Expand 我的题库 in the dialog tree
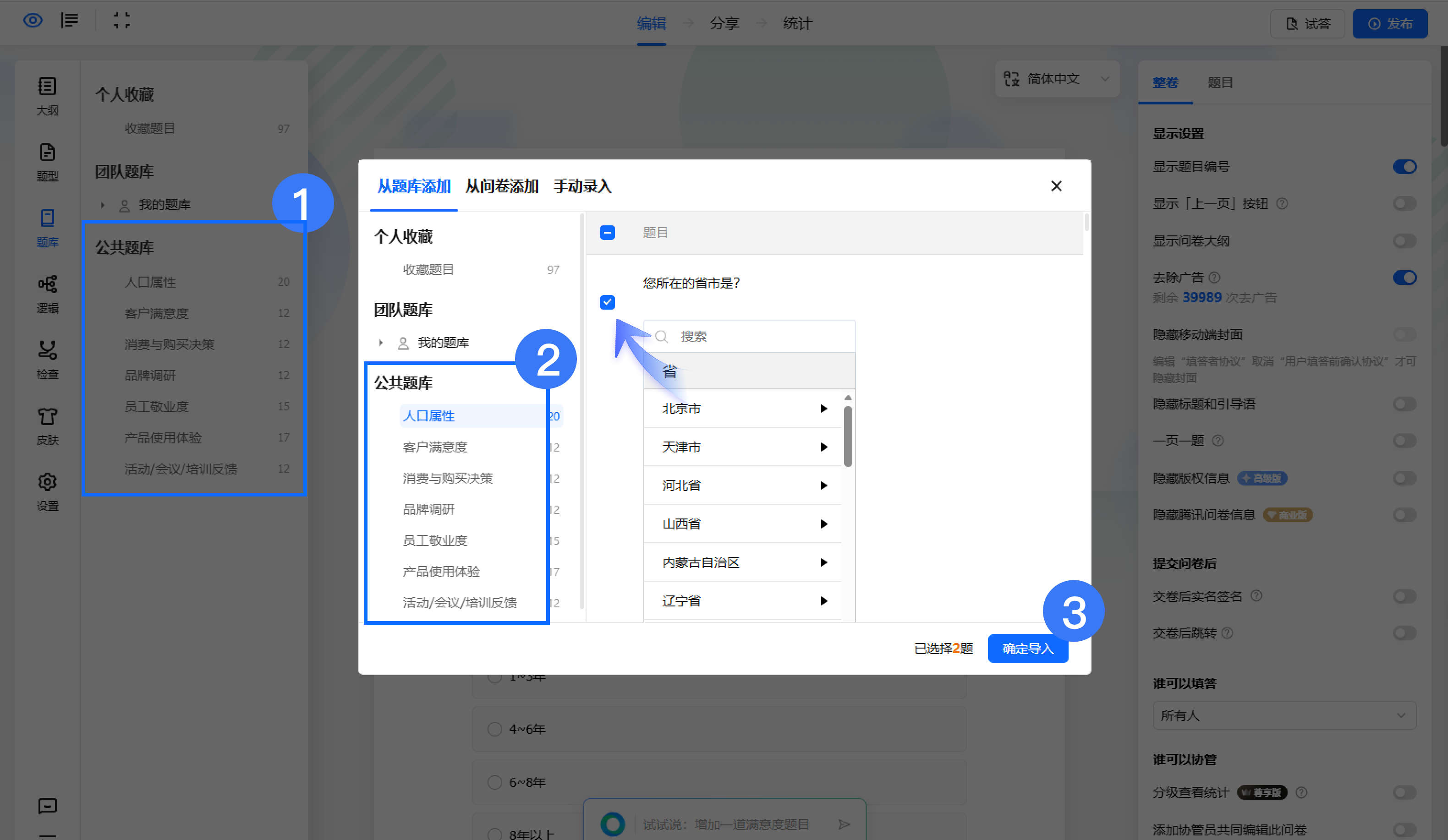 [381, 343]
